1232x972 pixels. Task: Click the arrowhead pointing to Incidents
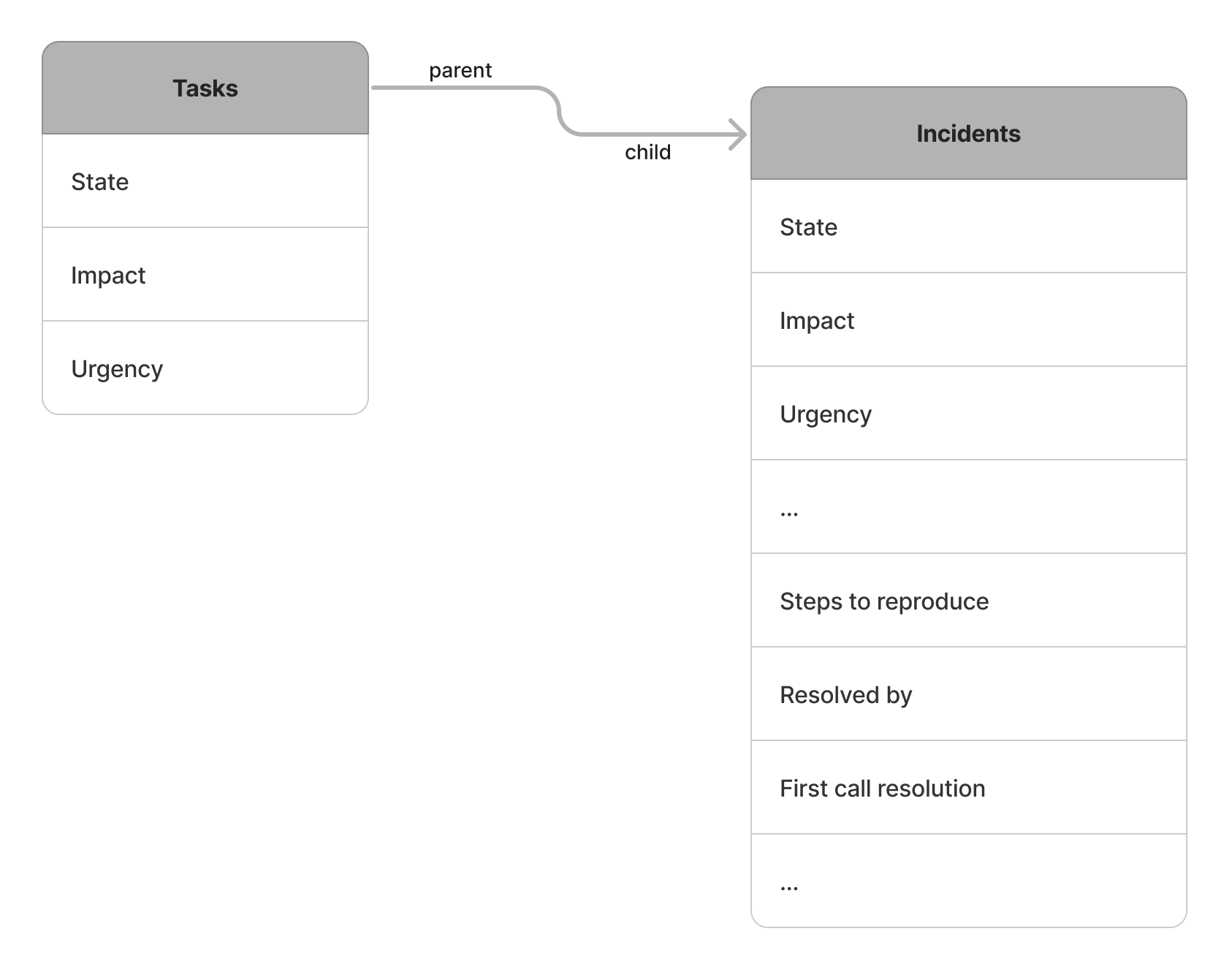point(739,134)
